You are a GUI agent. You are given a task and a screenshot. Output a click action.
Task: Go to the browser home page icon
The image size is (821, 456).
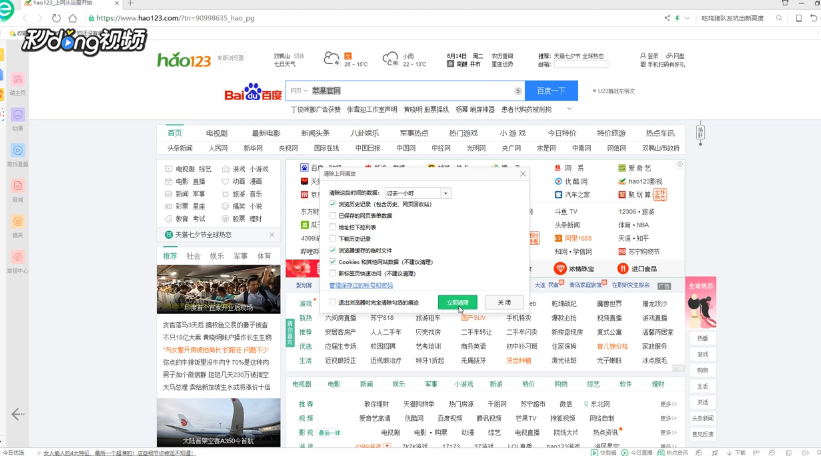73,18
